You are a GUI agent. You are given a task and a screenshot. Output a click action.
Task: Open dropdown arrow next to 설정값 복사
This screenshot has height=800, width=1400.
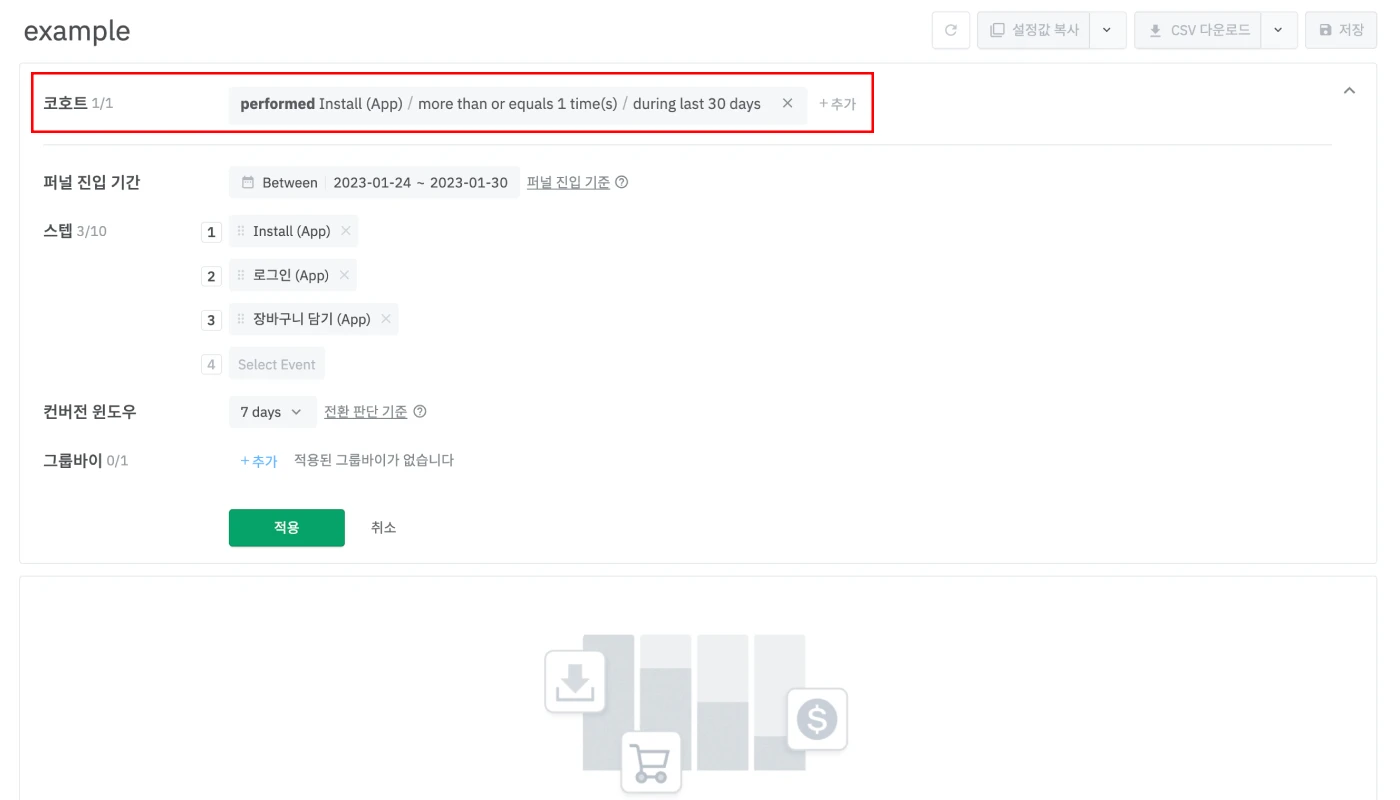click(1107, 30)
